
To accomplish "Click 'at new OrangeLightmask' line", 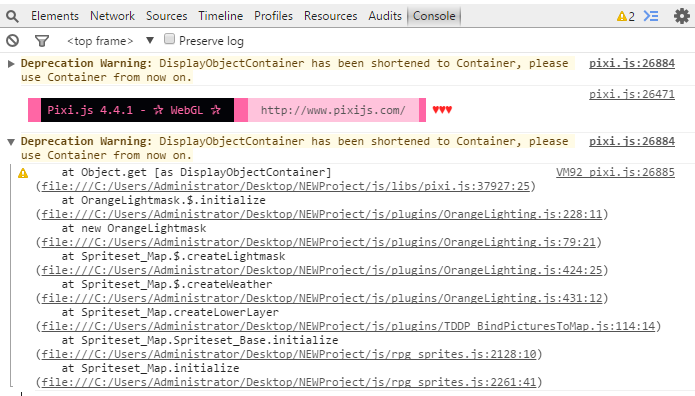I will 134,228.
